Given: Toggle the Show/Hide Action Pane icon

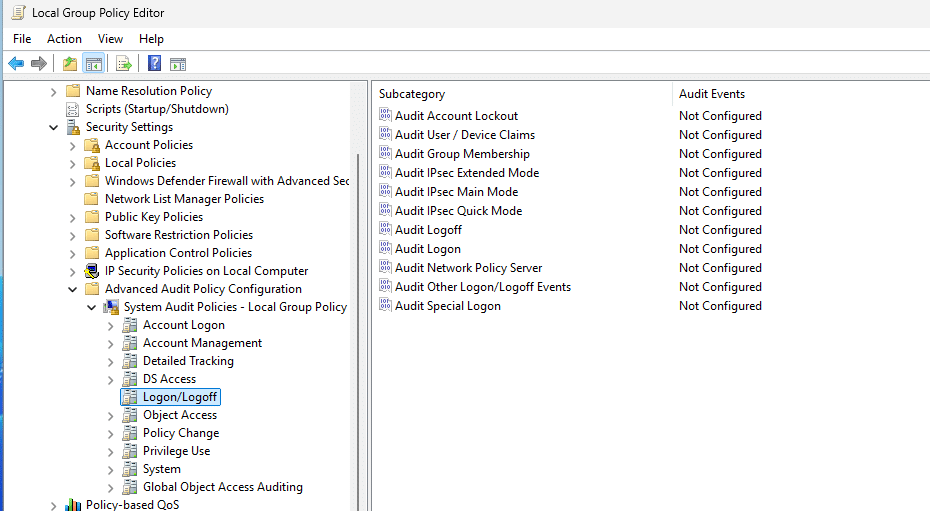Looking at the screenshot, I should pyautogui.click(x=178, y=64).
